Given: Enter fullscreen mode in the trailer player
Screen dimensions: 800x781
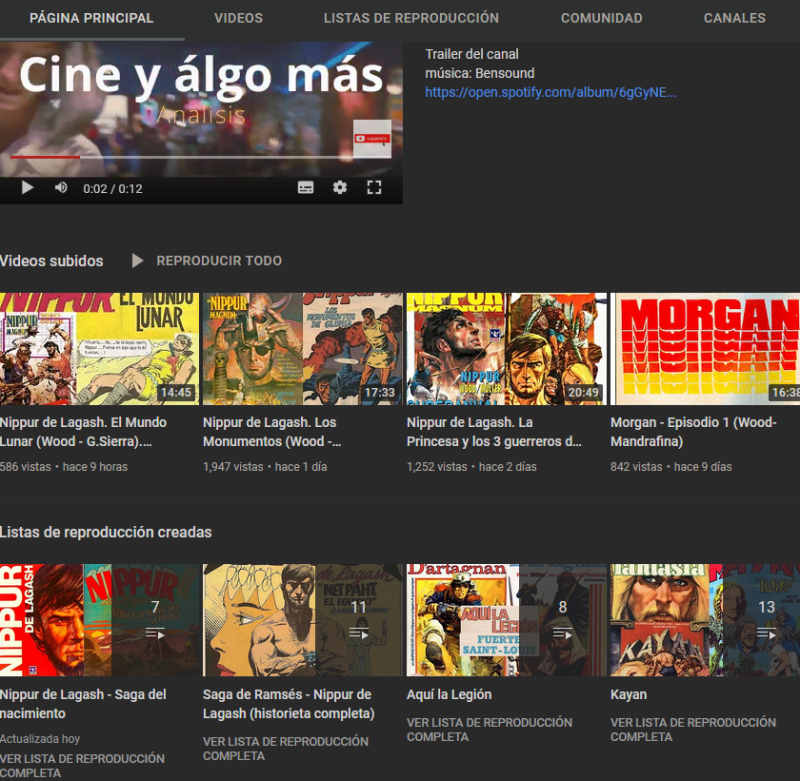Looking at the screenshot, I should pyautogui.click(x=374, y=188).
